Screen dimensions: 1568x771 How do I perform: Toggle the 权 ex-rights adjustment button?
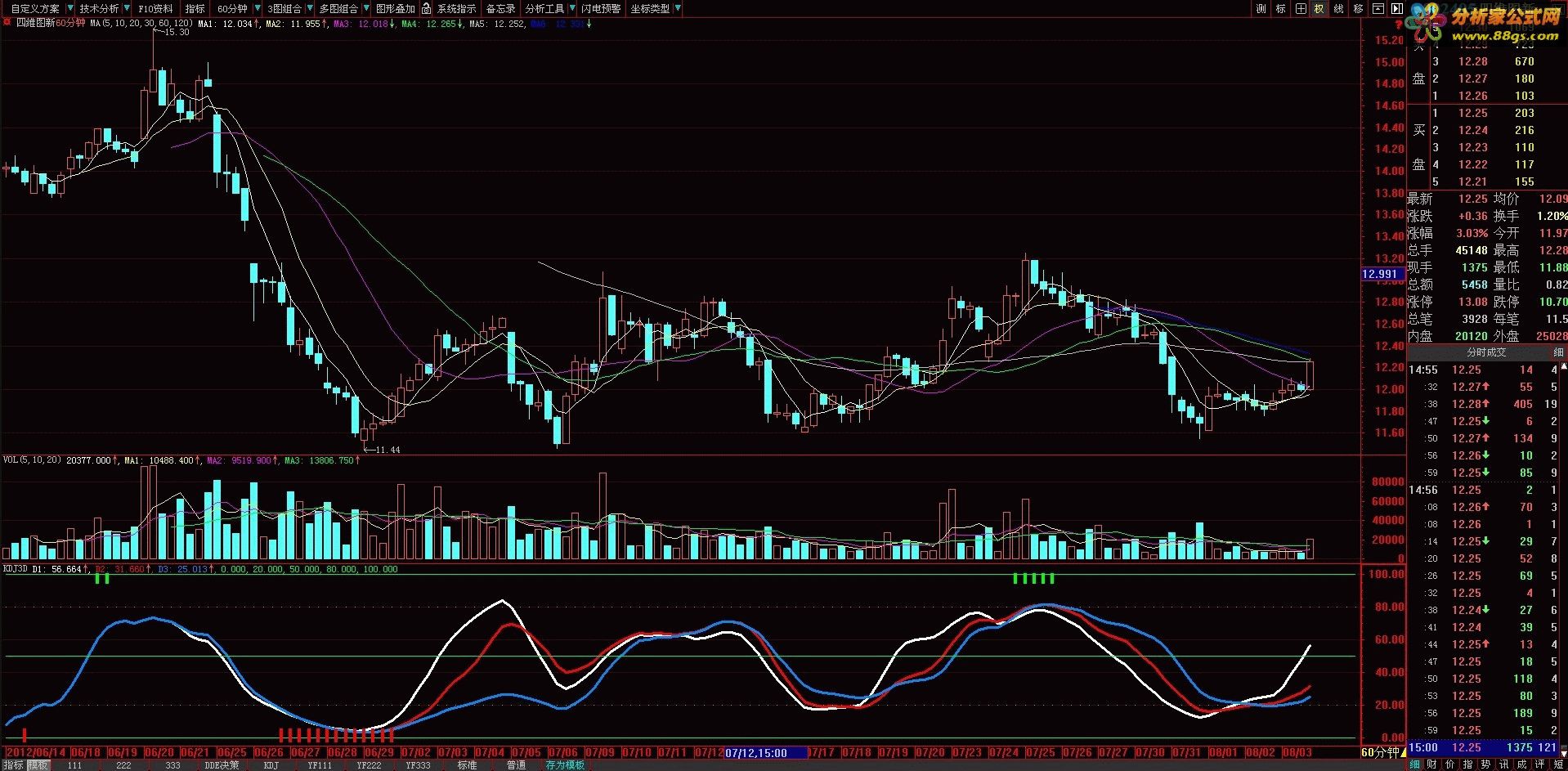click(1319, 8)
